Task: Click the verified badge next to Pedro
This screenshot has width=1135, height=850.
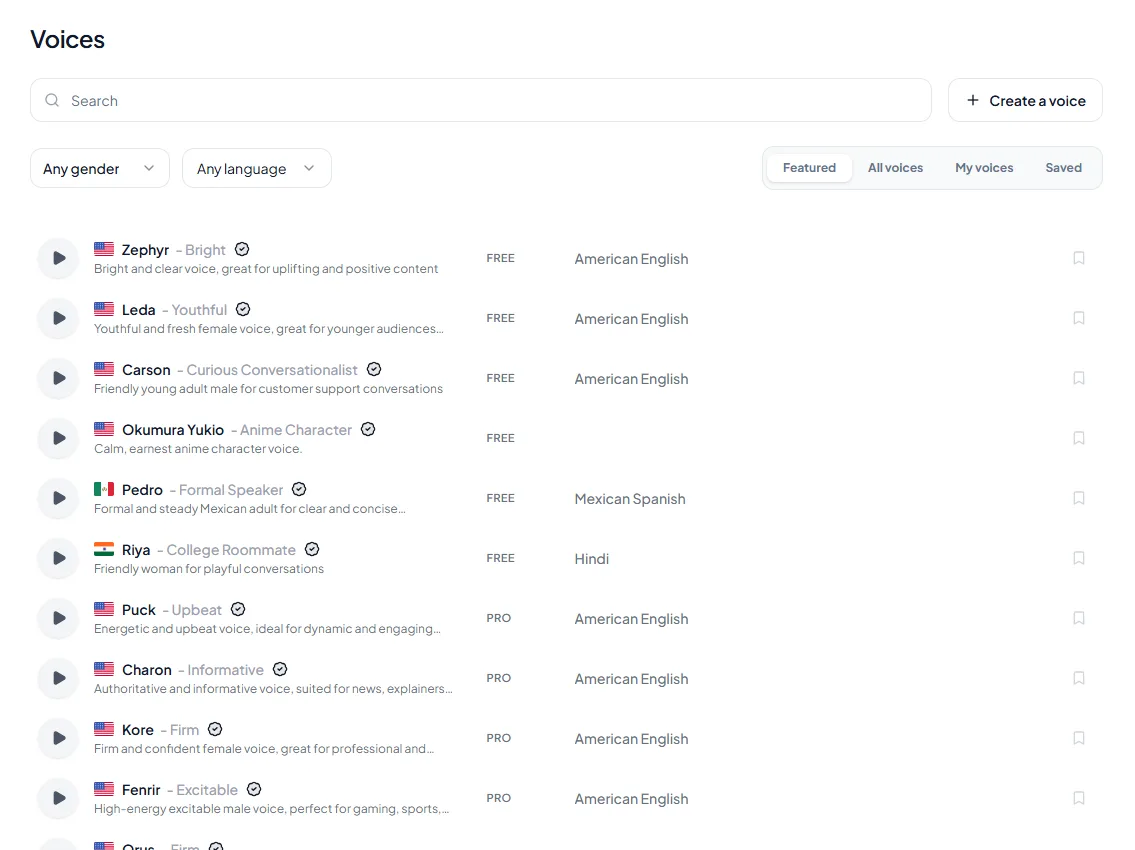Action: tap(299, 489)
